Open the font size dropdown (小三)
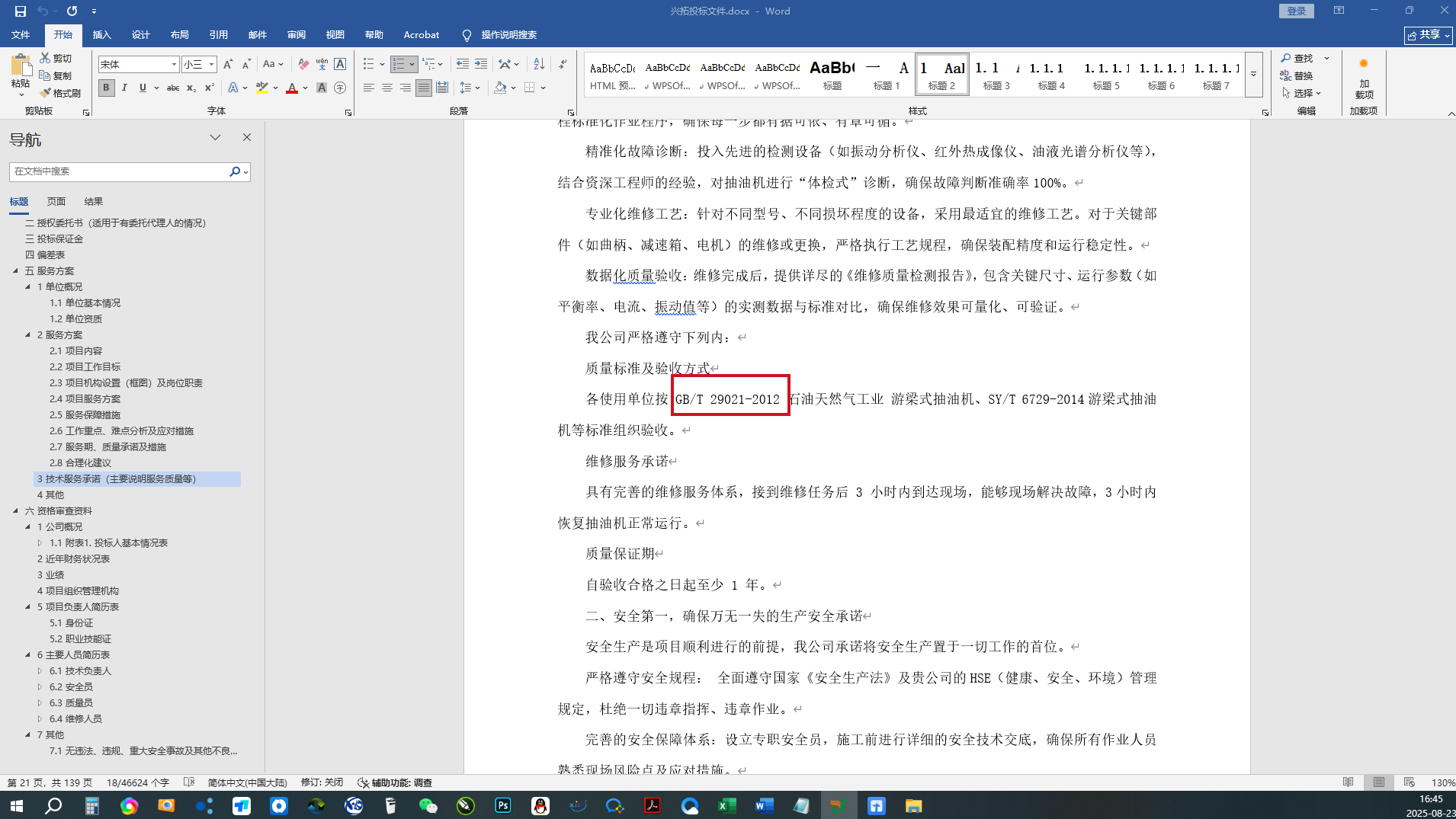Image resolution: width=1456 pixels, height=819 pixels. [212, 65]
